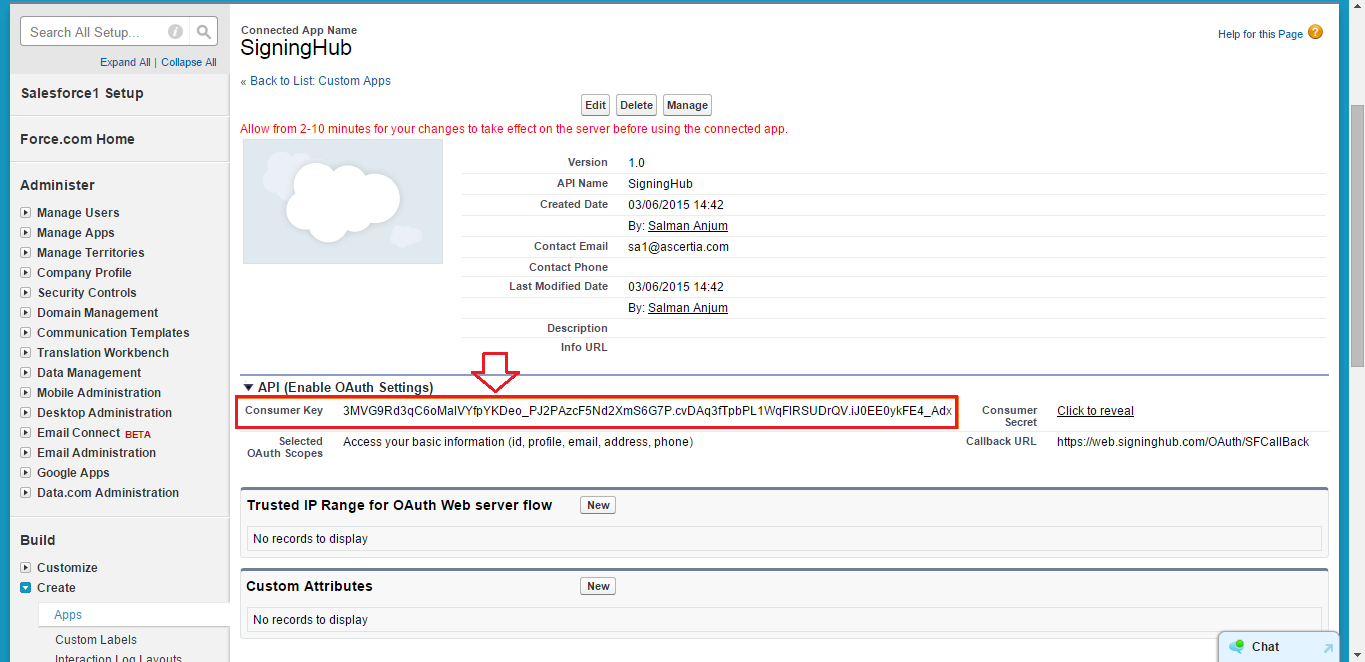
Task: Click the Manage button
Action: click(687, 105)
